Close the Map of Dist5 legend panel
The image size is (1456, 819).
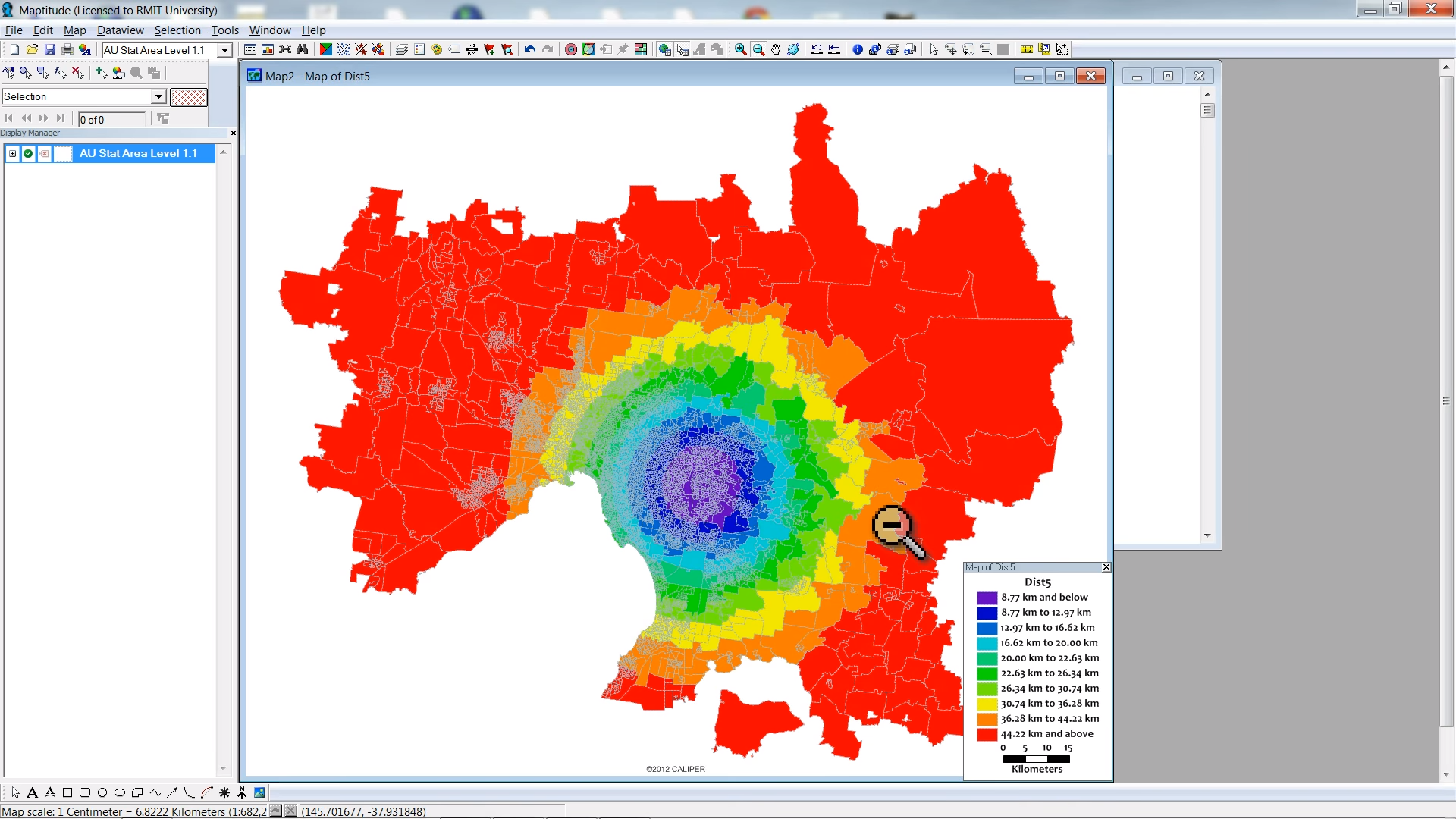point(1106,567)
